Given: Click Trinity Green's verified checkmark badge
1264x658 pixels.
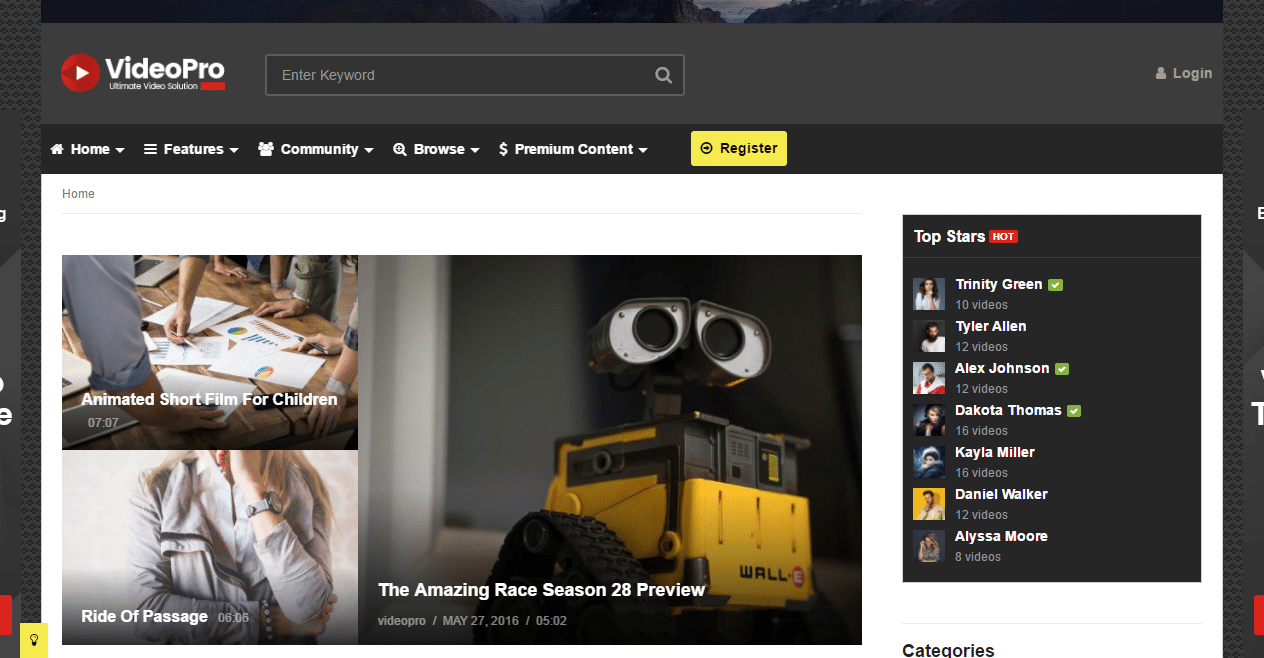Looking at the screenshot, I should 1055,285.
